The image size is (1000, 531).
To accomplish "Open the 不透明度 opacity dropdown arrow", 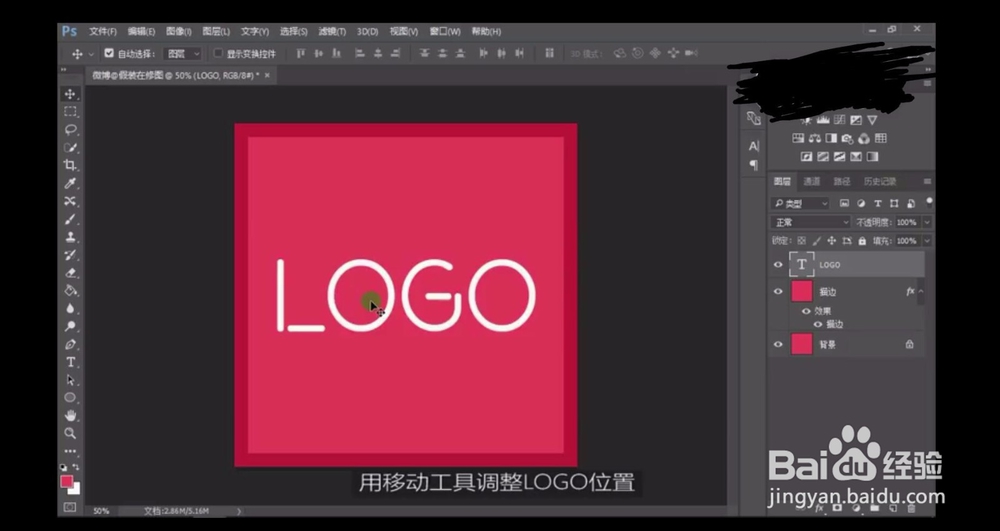I will (x=927, y=222).
